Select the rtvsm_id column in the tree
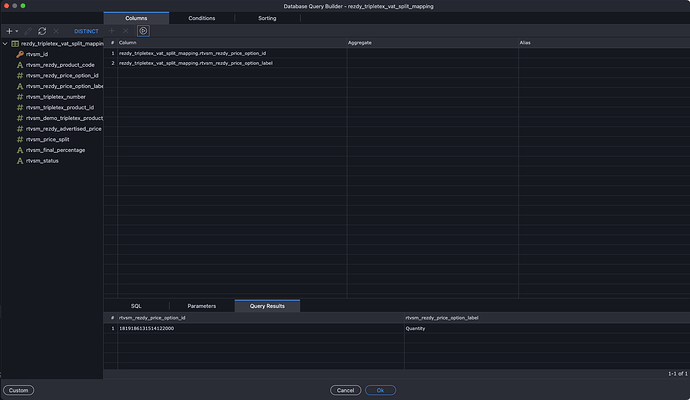Image resolution: width=690 pixels, height=400 pixels. point(37,54)
